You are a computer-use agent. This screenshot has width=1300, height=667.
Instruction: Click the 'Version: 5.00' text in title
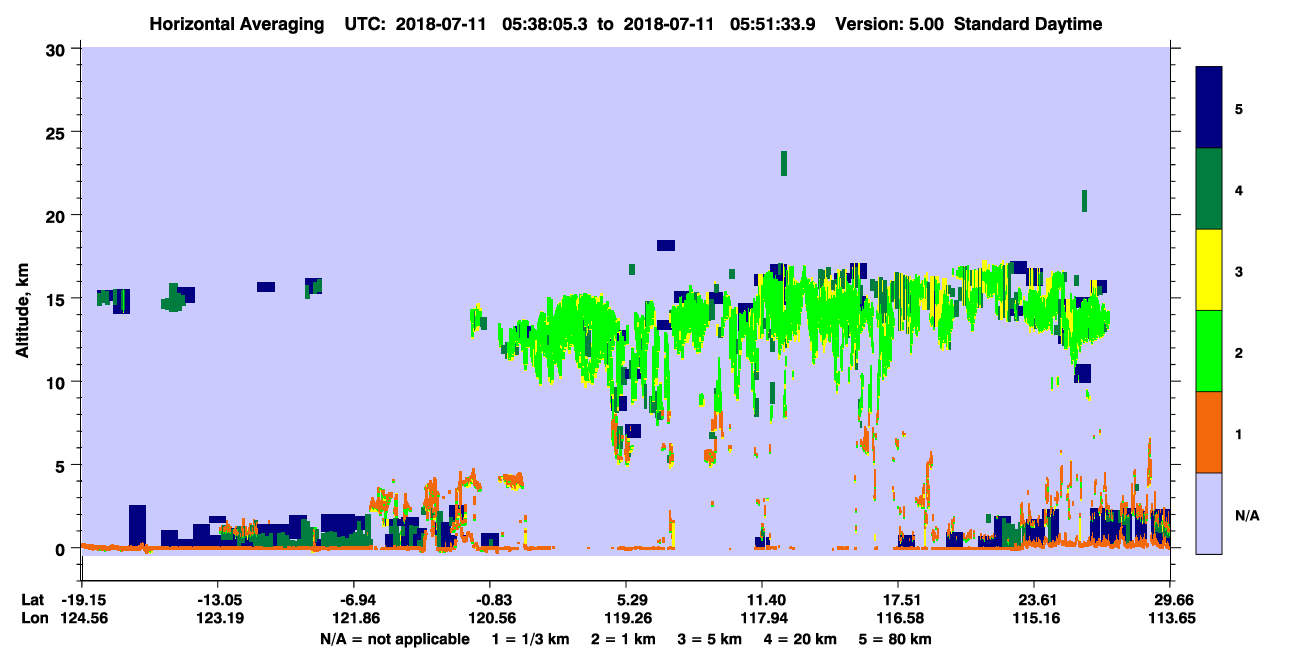[x=892, y=24]
